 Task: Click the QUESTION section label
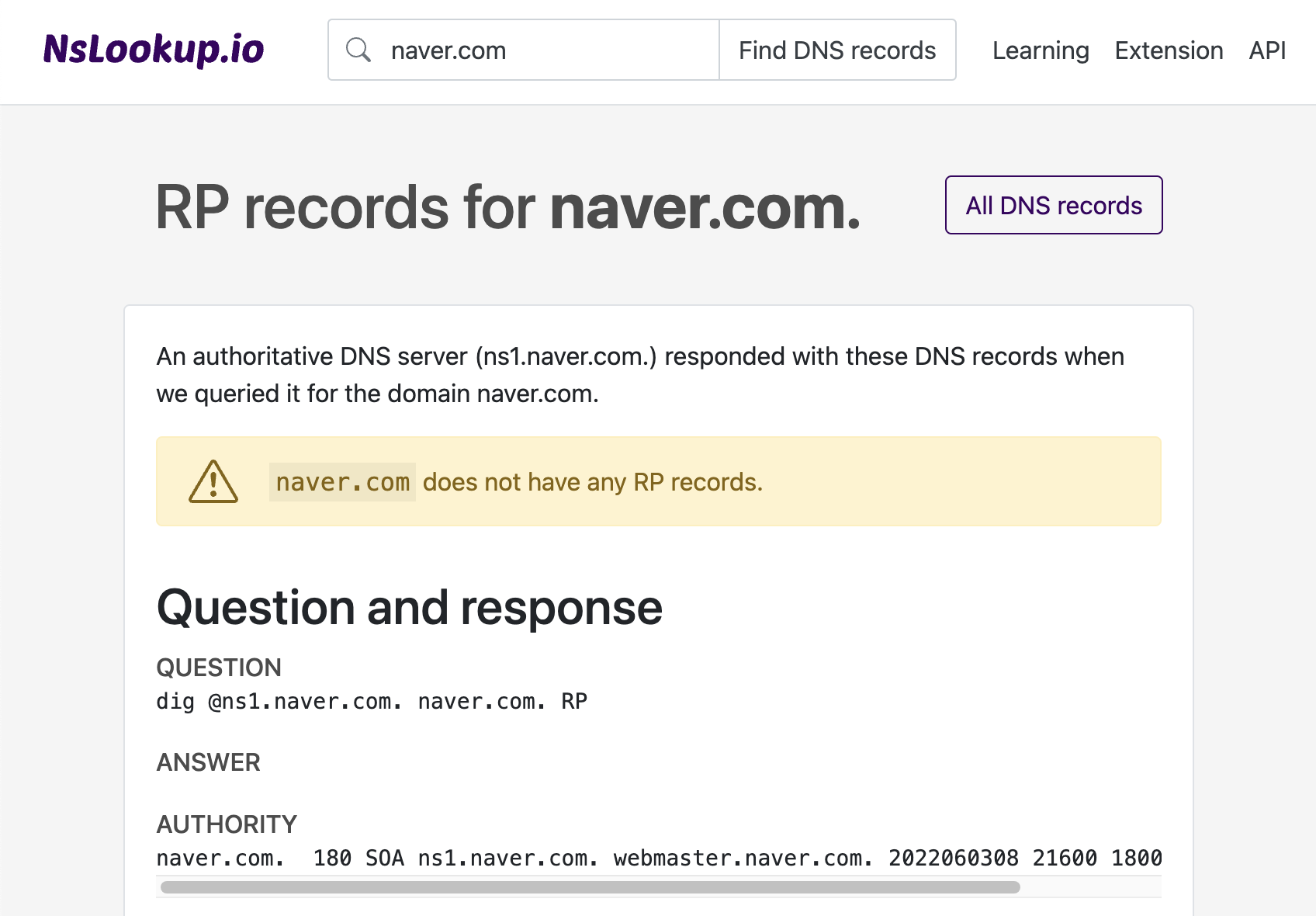click(219, 667)
